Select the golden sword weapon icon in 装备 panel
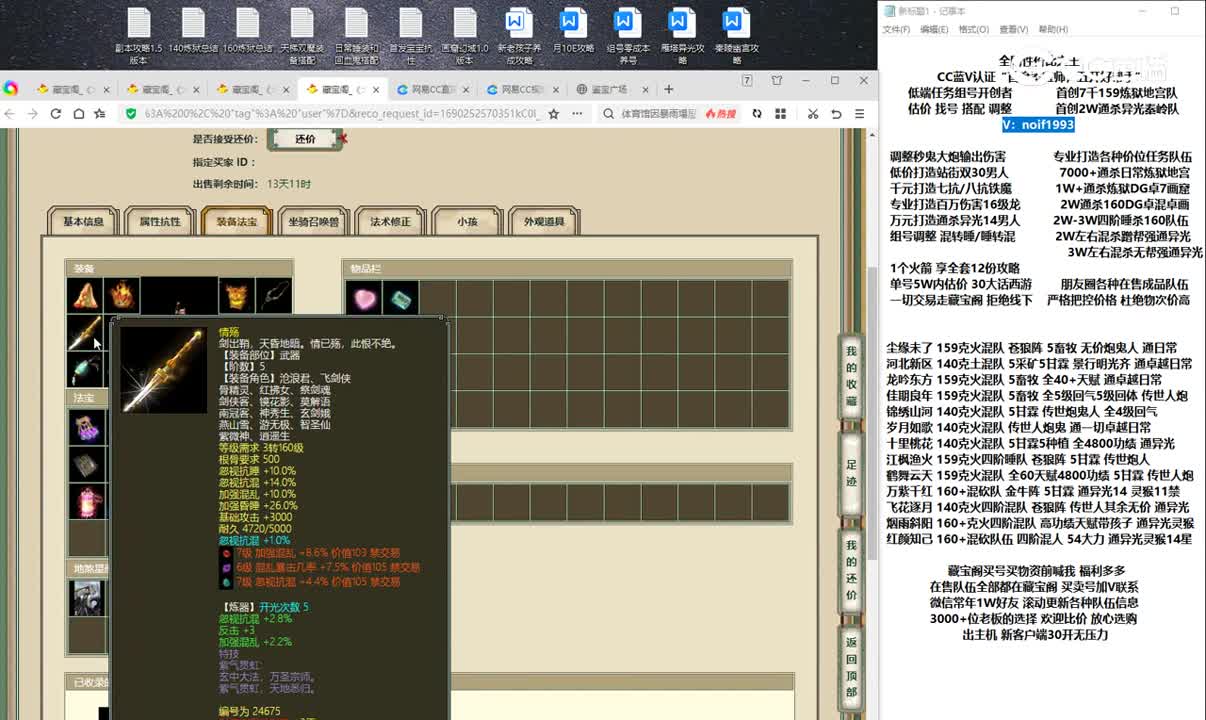 pyautogui.click(x=85, y=332)
